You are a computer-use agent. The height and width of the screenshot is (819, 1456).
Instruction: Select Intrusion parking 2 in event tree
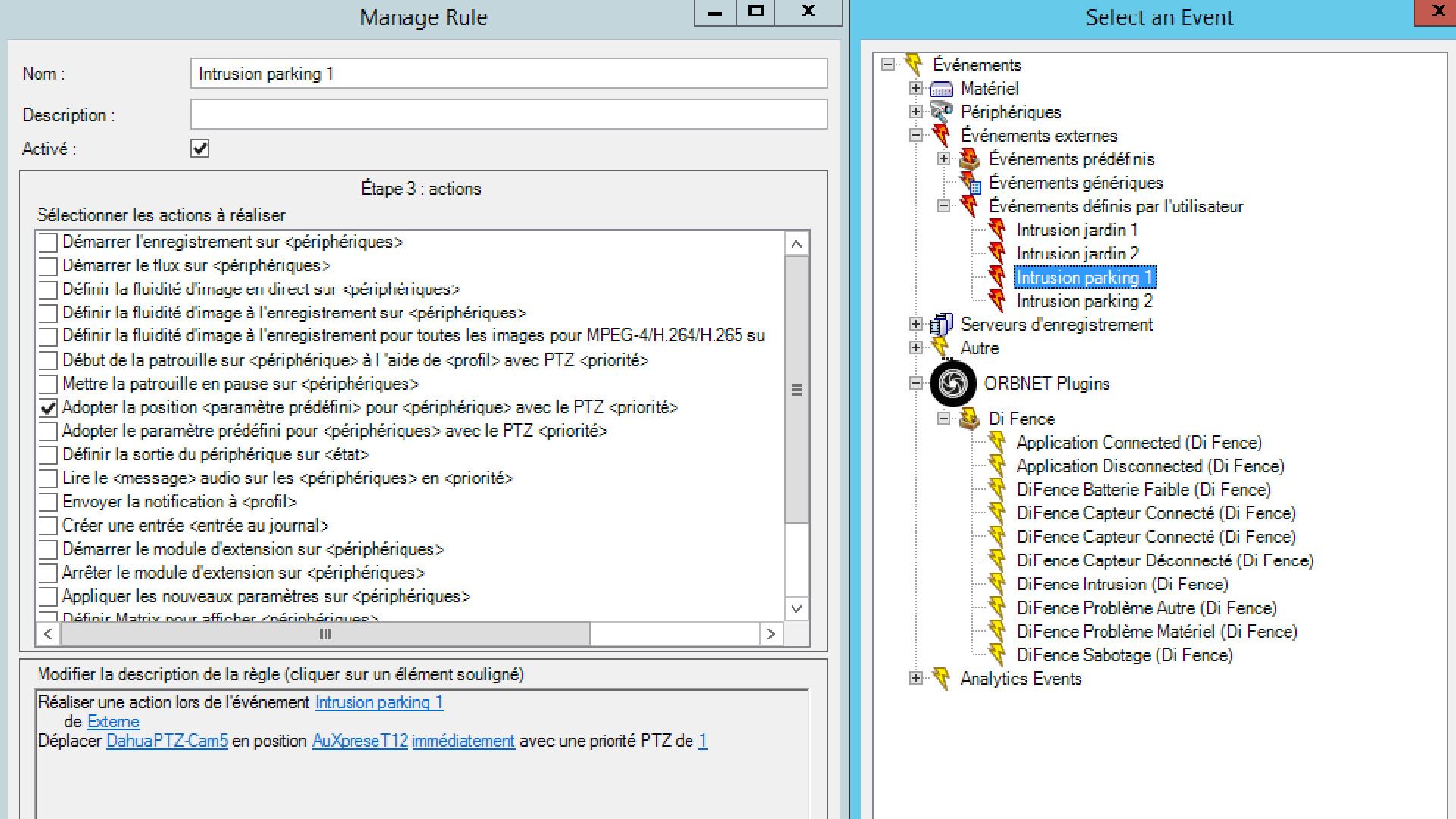[1084, 301]
